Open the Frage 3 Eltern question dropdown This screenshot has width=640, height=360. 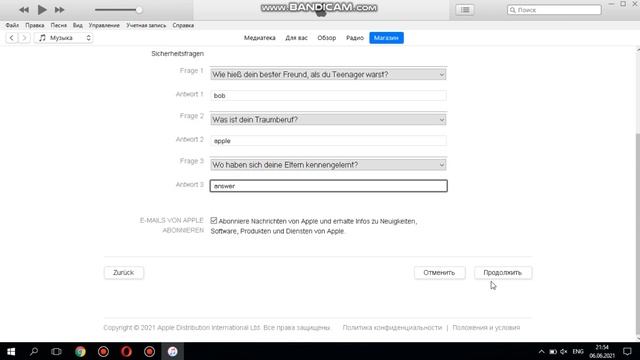click(329, 165)
